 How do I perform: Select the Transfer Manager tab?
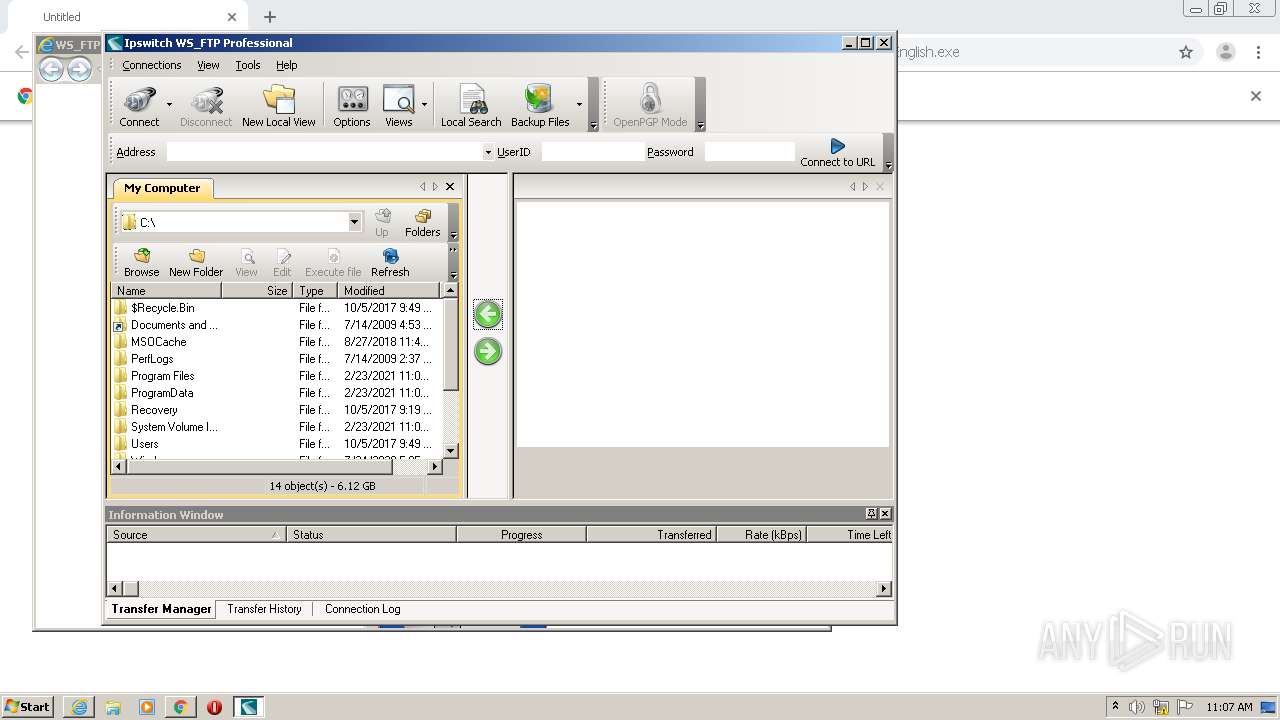tap(161, 609)
